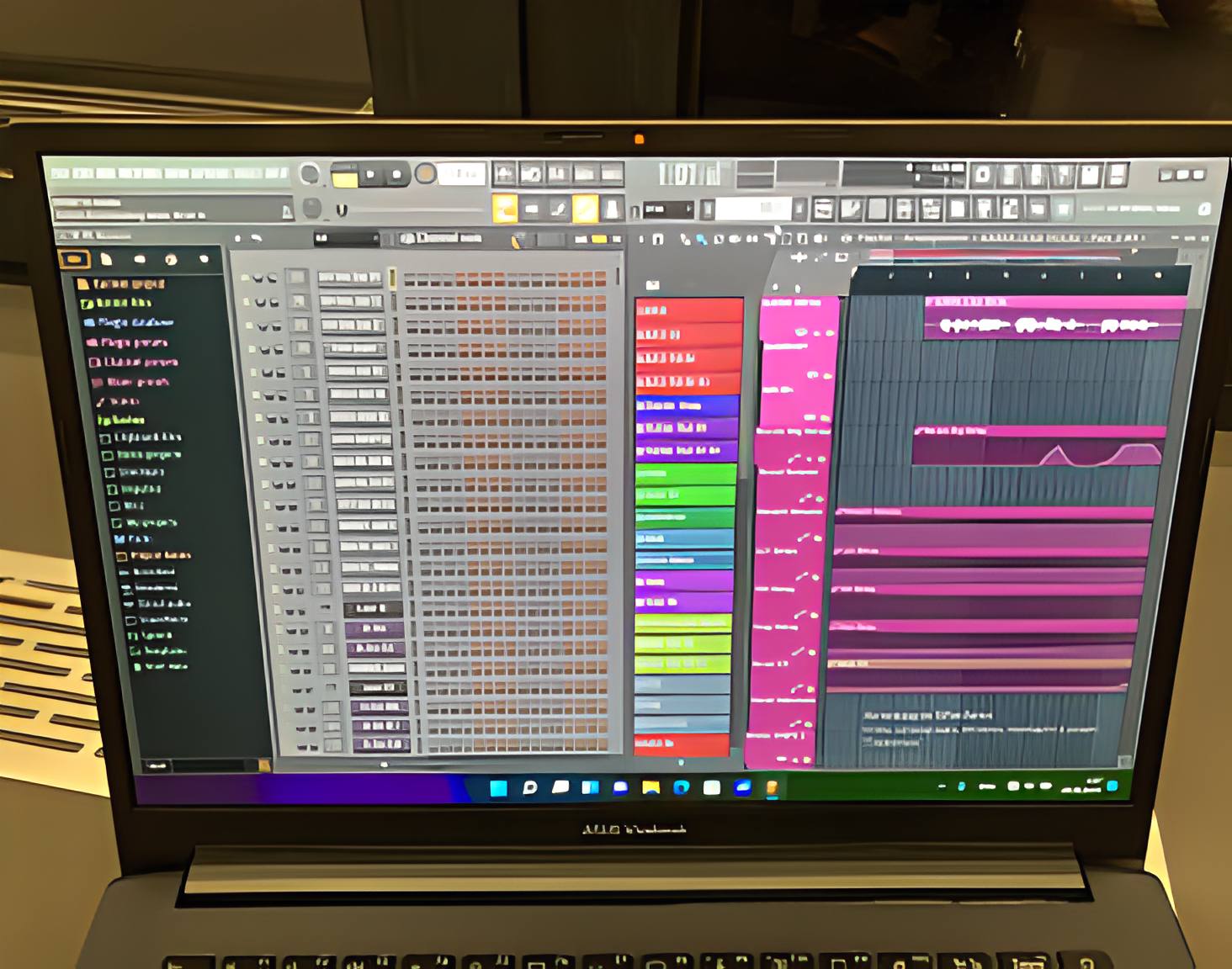The image size is (1232, 969).
Task: Open the Channel rack options menu arrow
Action: pos(239,239)
